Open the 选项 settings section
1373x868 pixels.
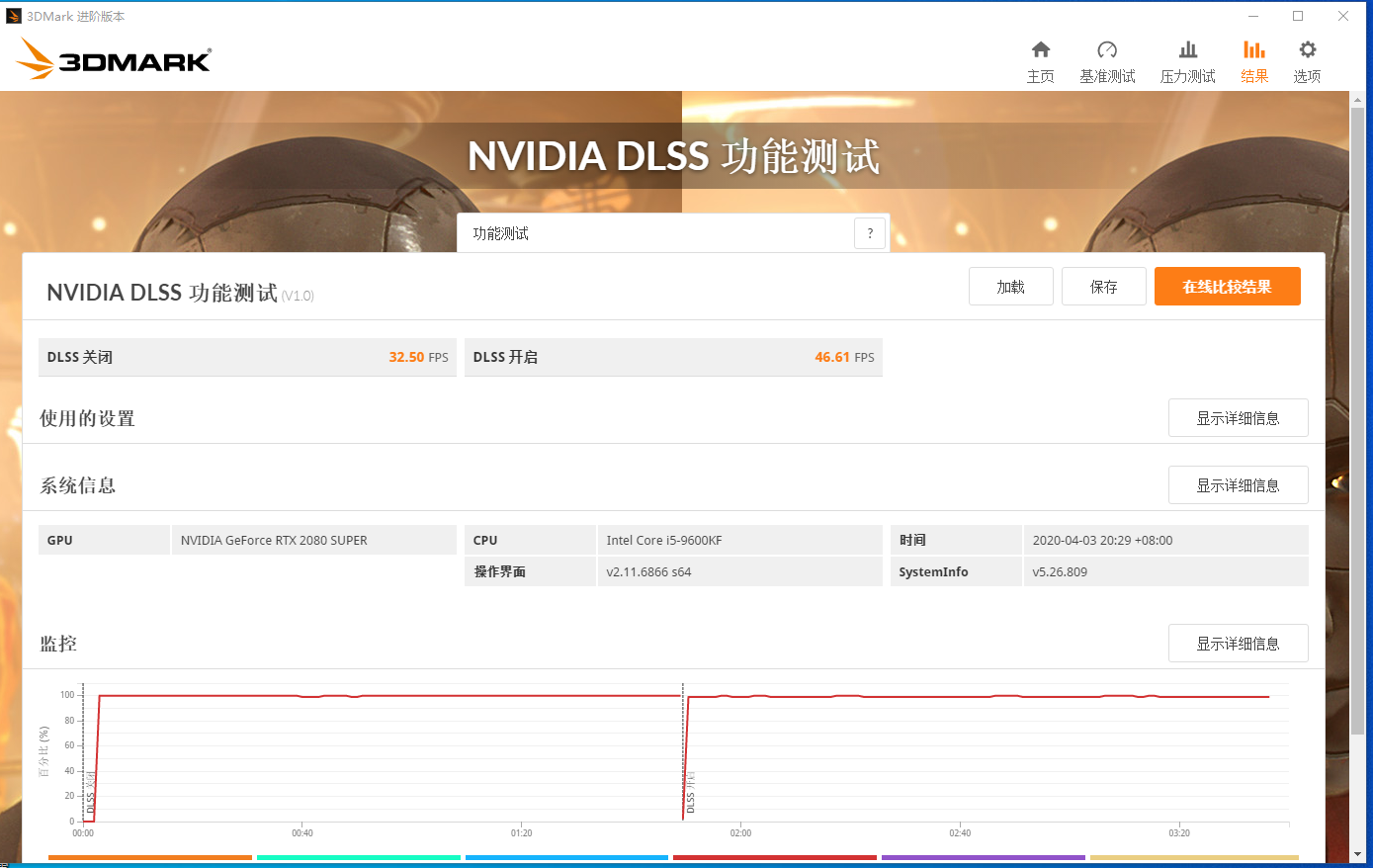click(x=1306, y=59)
